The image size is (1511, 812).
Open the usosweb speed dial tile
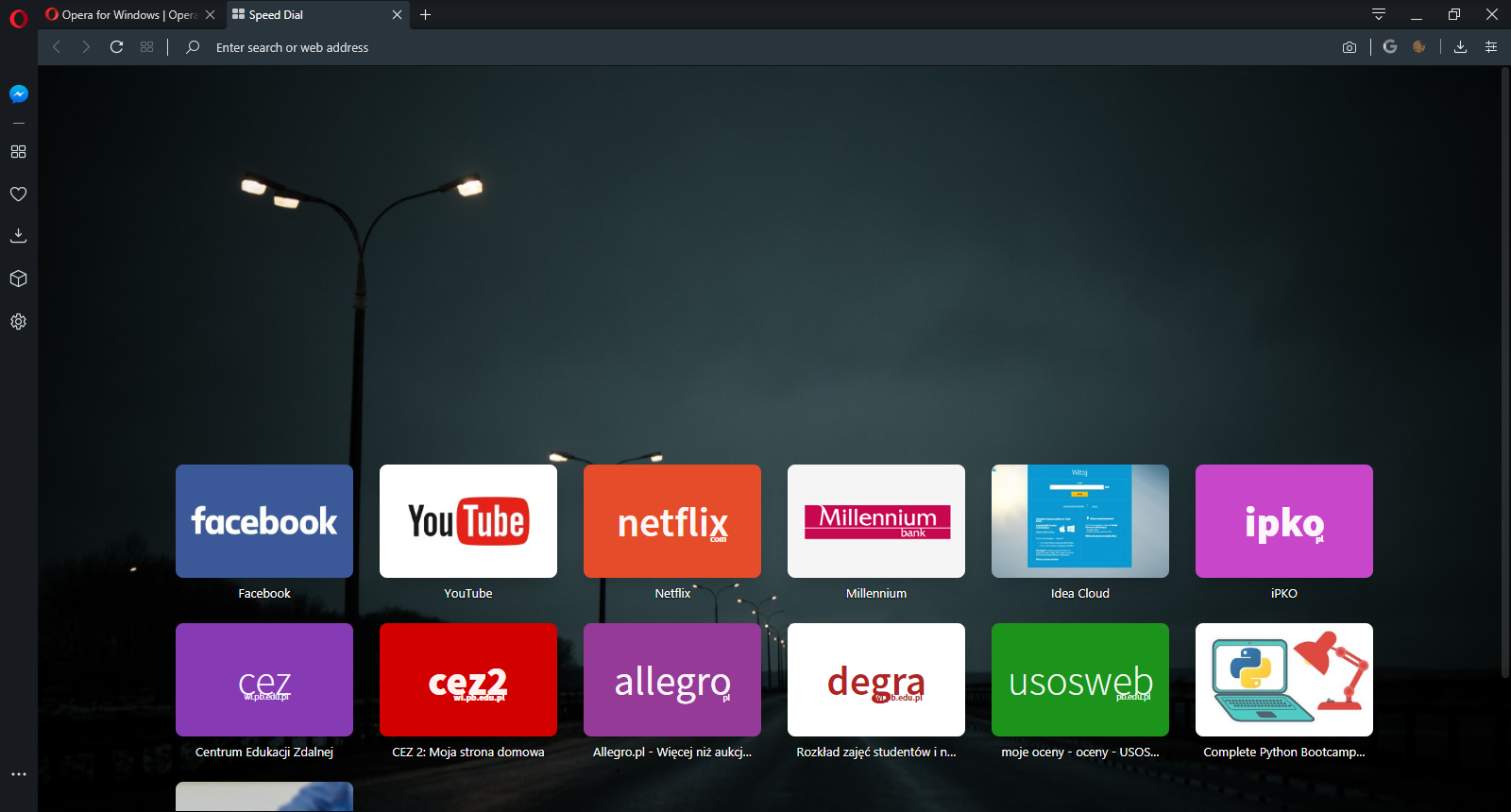(x=1080, y=680)
